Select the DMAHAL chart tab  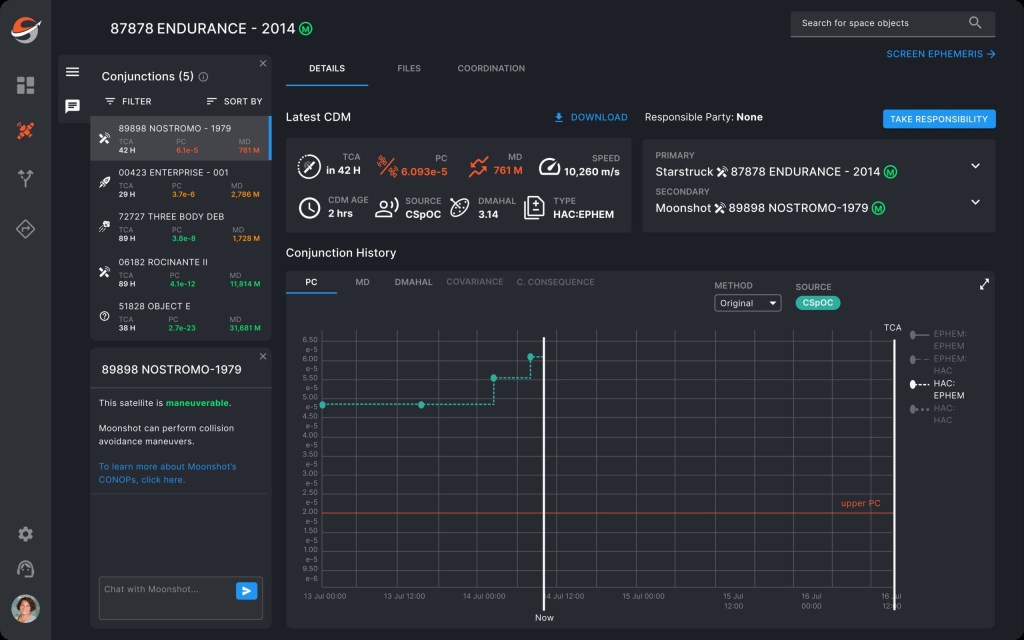(x=413, y=282)
